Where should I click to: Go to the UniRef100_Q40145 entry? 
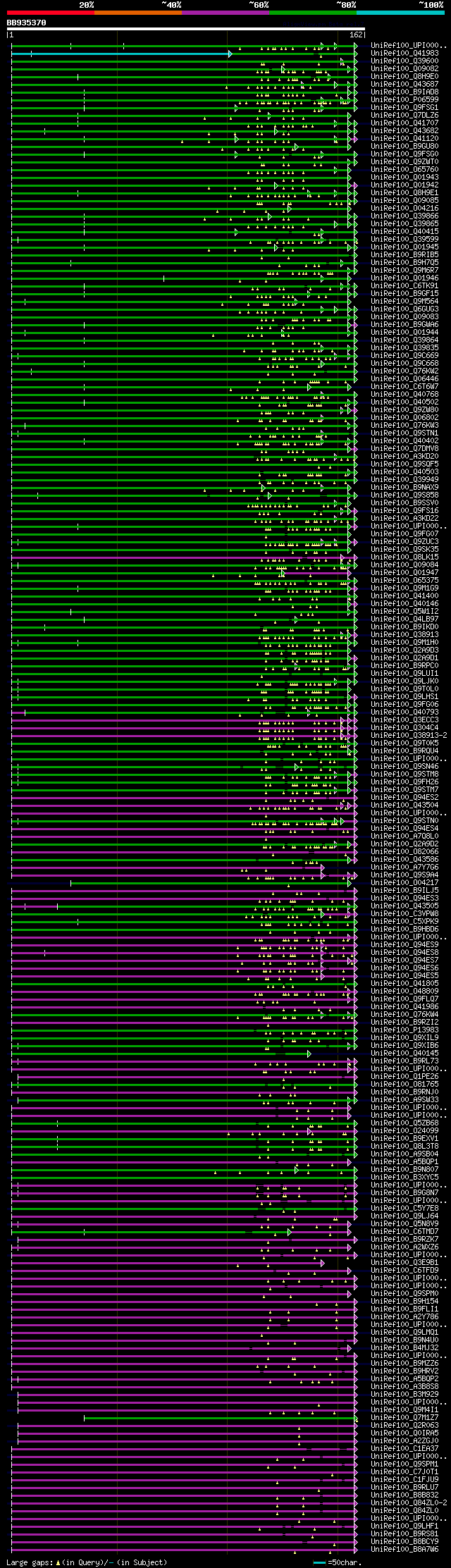point(404,1054)
